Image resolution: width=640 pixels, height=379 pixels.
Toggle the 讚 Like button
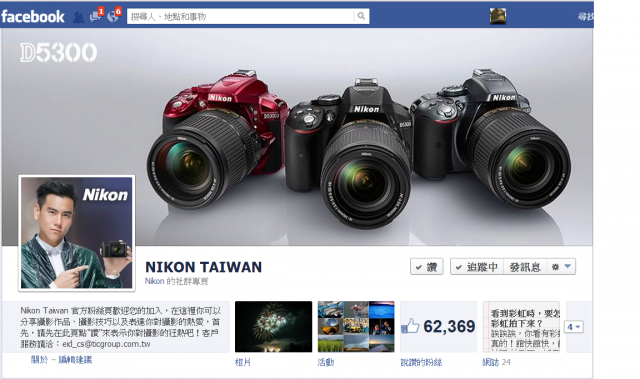(x=427, y=267)
